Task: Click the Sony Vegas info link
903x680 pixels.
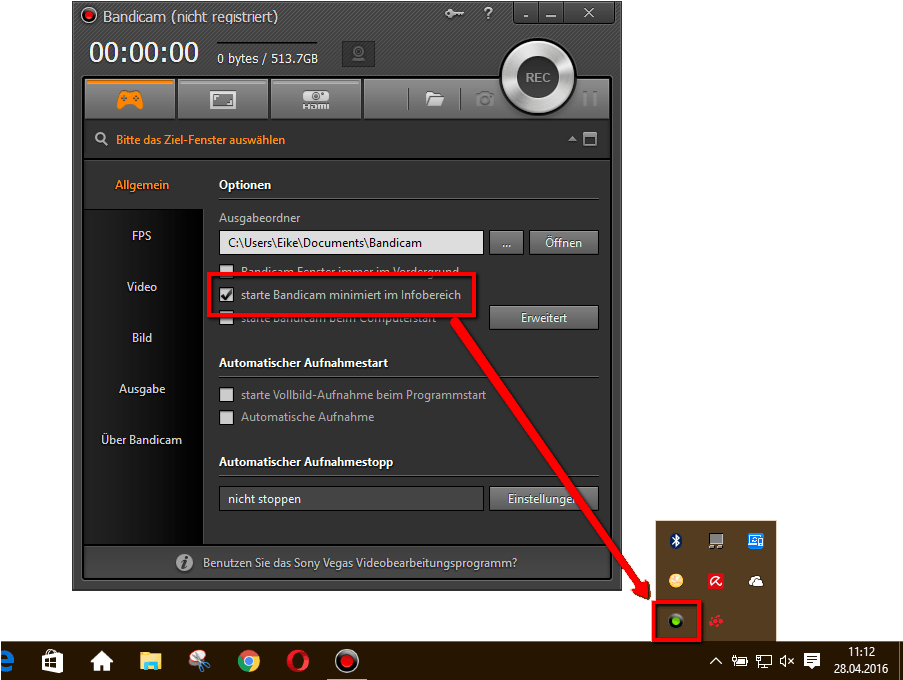Action: (x=360, y=563)
